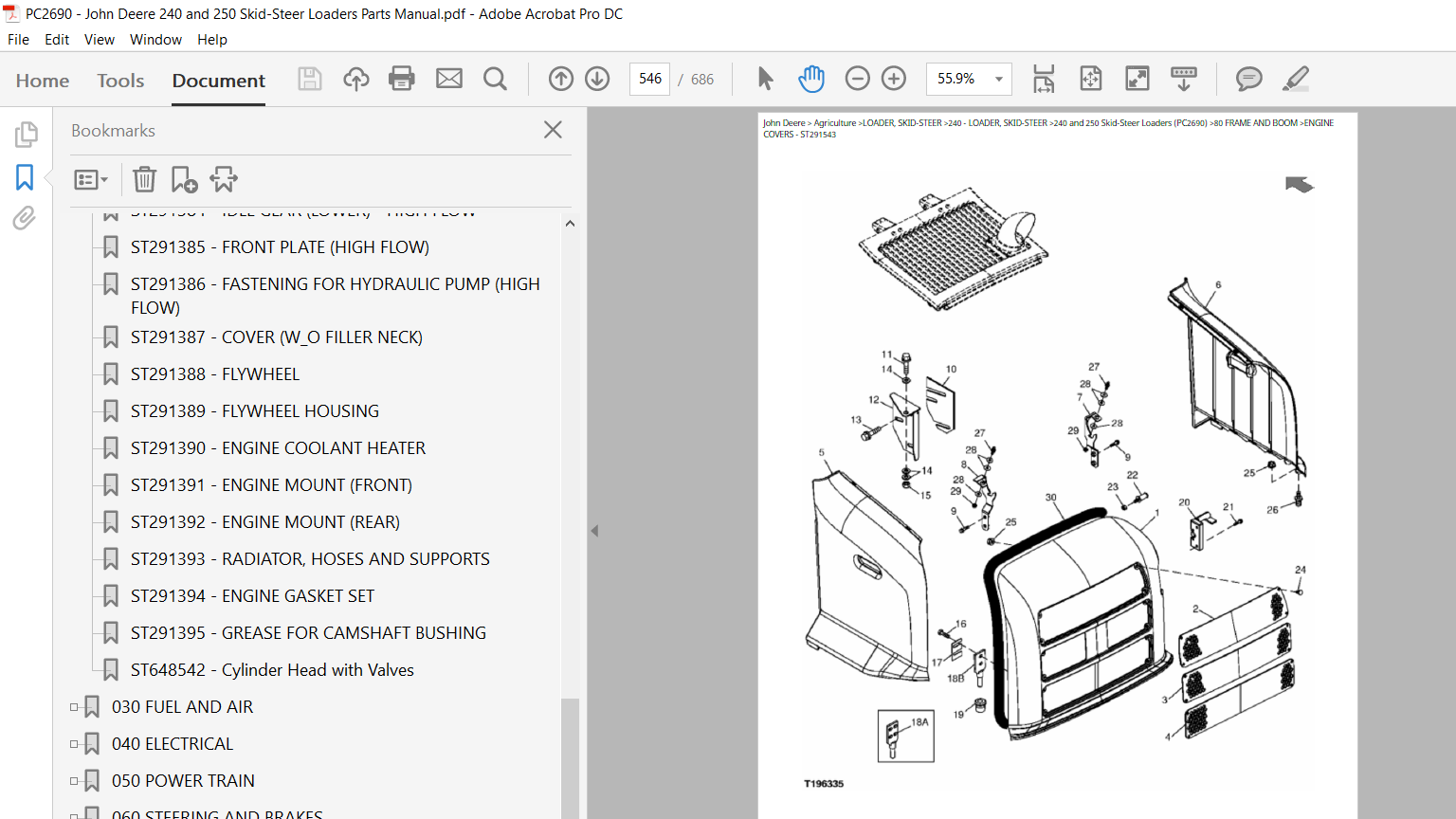Go to previous page arrow
Screen dimensions: 1456x819
pyautogui.click(x=561, y=79)
